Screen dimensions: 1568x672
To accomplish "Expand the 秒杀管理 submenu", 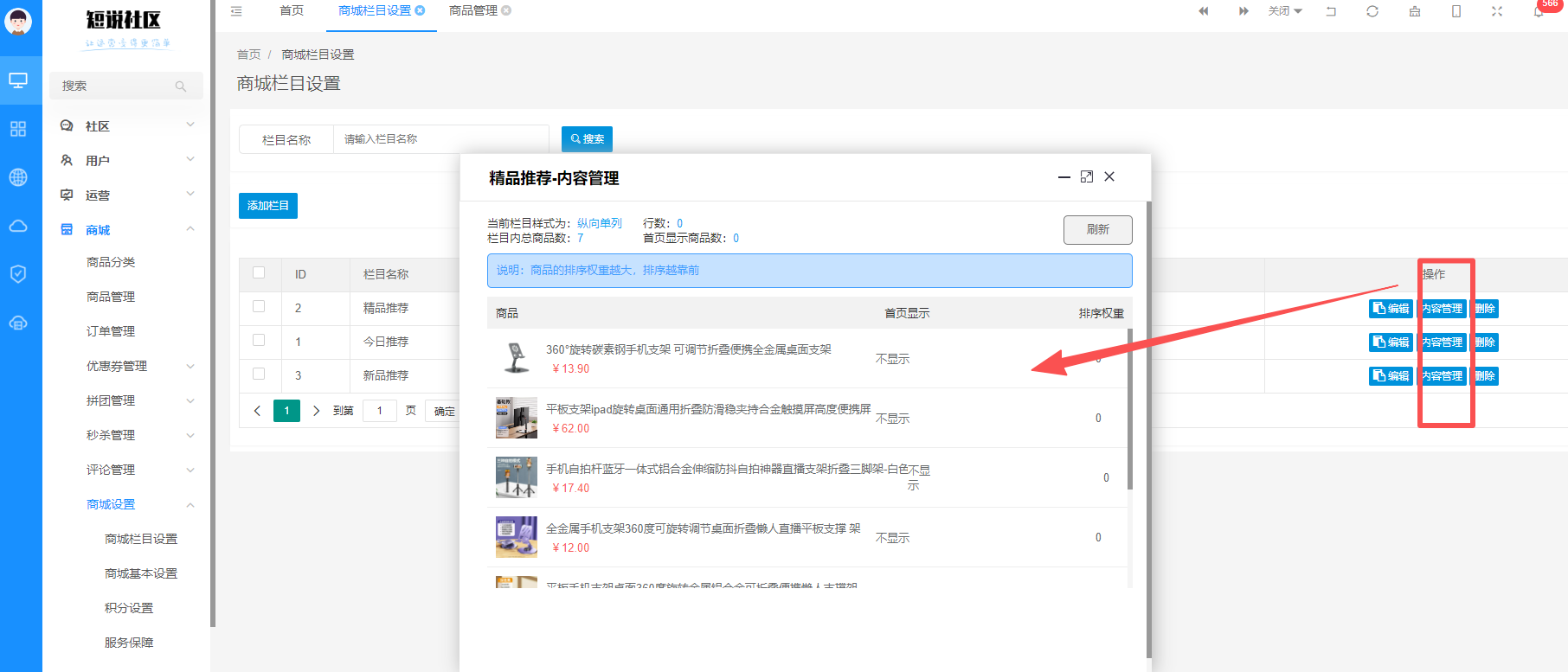I will (x=190, y=435).
